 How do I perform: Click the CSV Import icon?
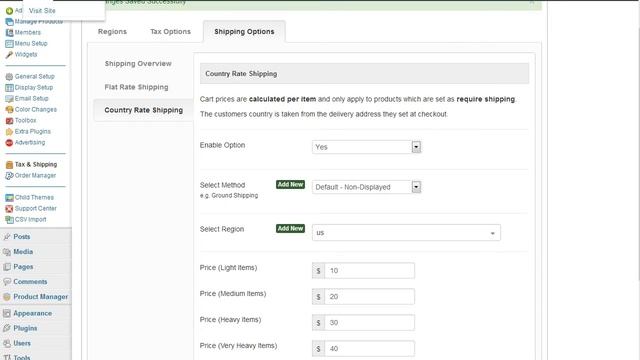click(9, 220)
